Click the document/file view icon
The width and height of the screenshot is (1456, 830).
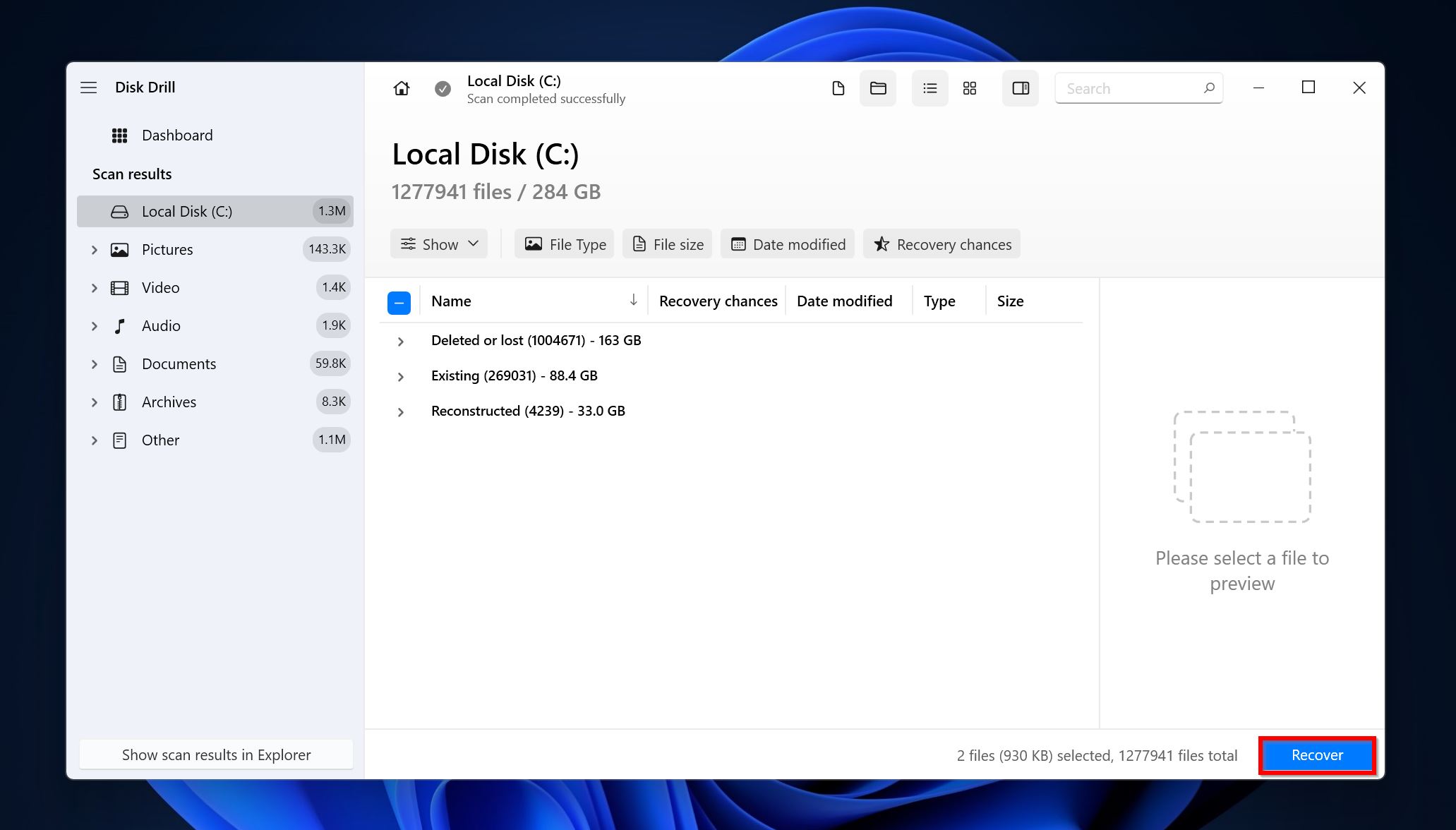coord(837,88)
